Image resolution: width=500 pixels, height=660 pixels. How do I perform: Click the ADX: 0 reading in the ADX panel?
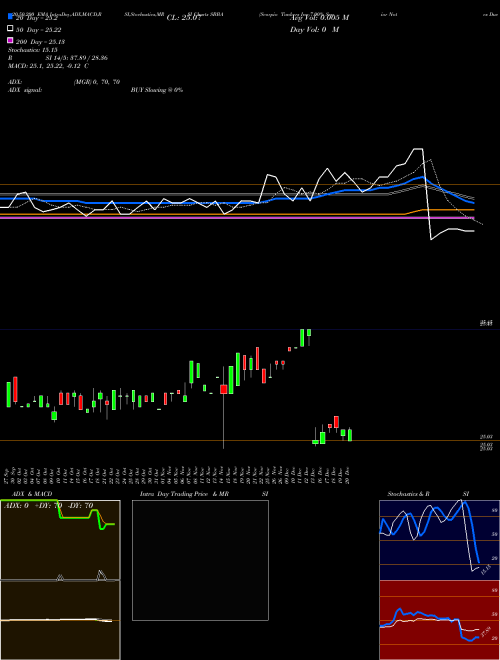(x=16, y=506)
